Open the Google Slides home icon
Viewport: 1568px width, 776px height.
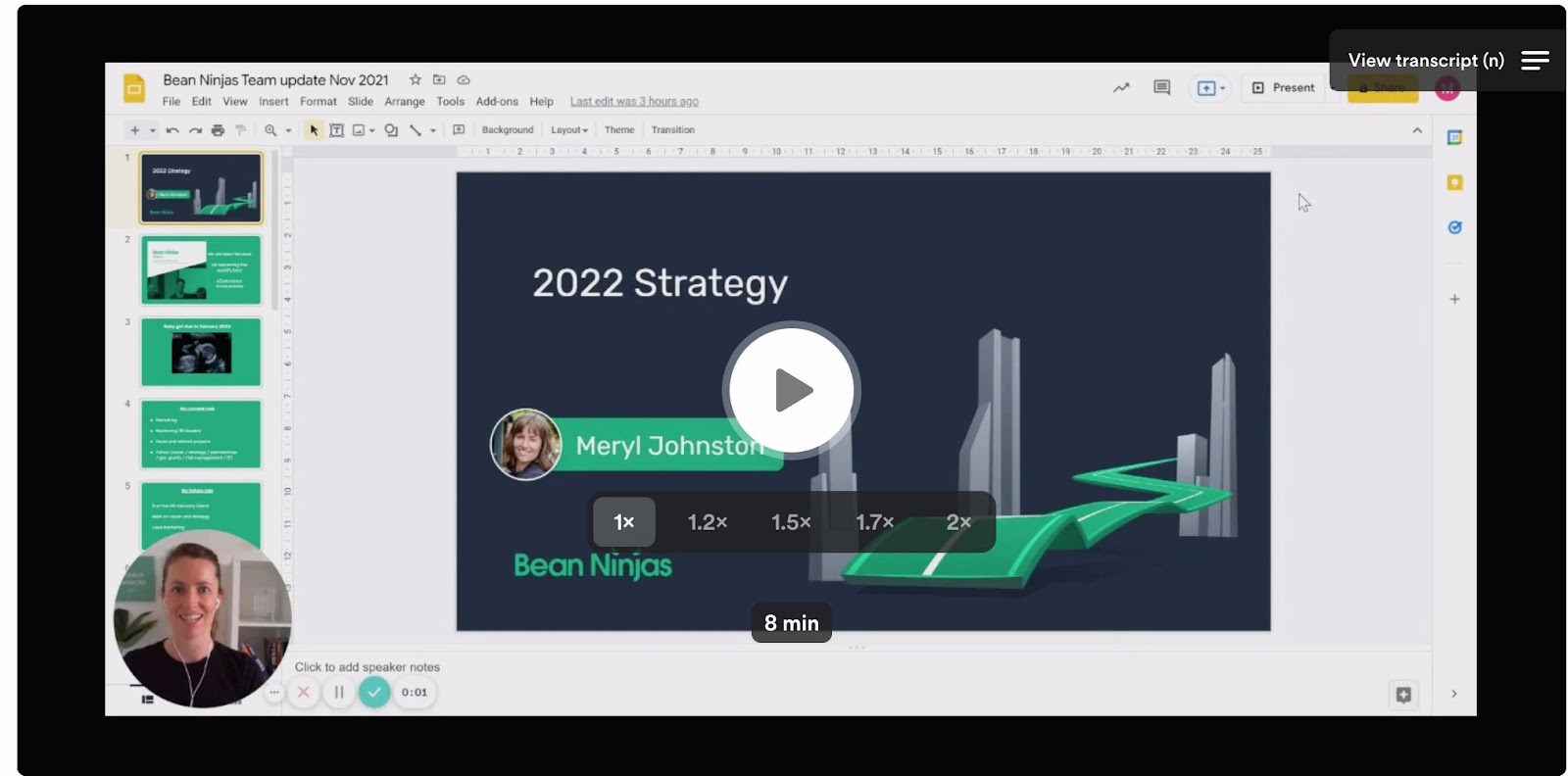point(134,87)
